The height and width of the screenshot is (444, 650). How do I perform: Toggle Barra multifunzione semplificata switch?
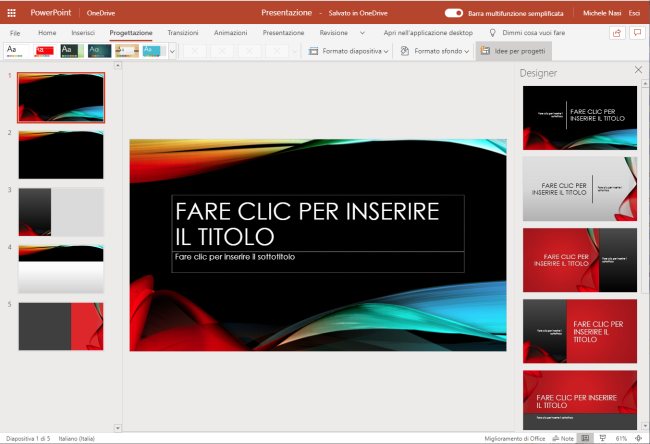coord(453,13)
